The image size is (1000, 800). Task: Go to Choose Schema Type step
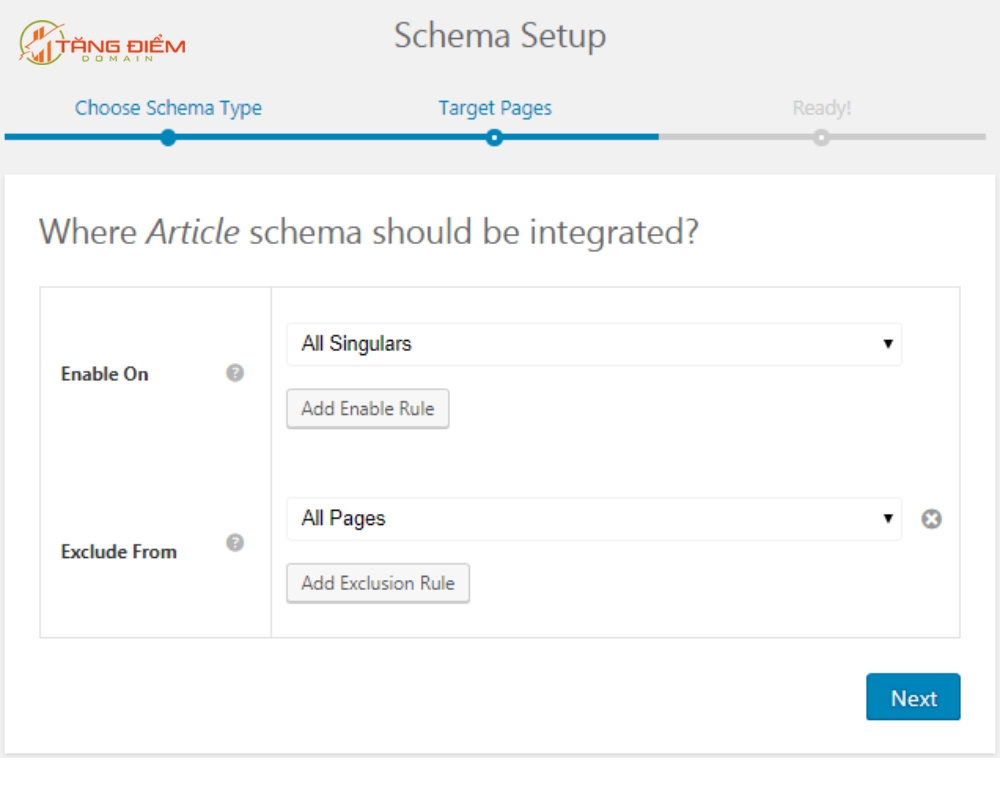click(x=168, y=108)
